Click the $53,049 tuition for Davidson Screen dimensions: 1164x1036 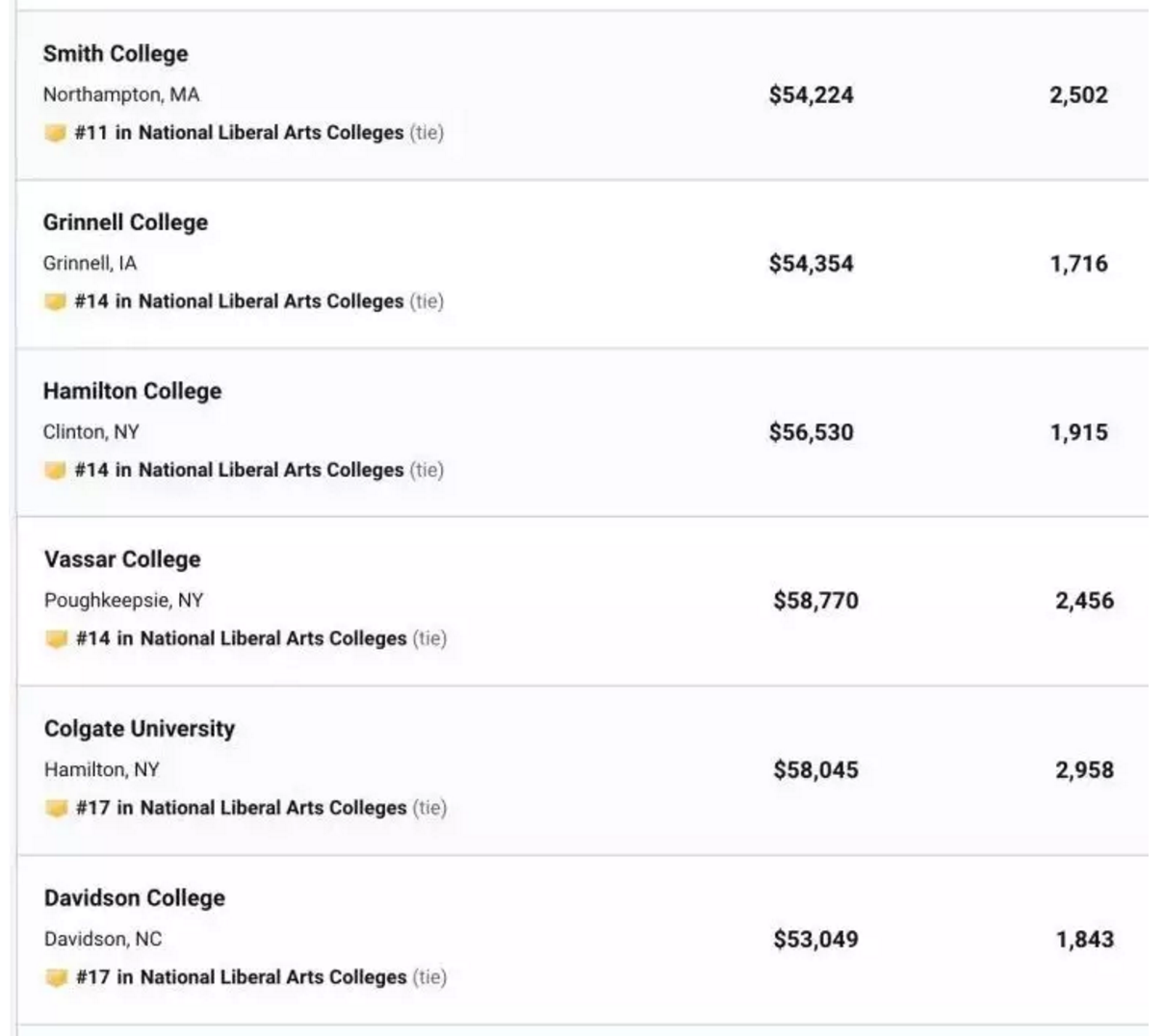tap(815, 940)
